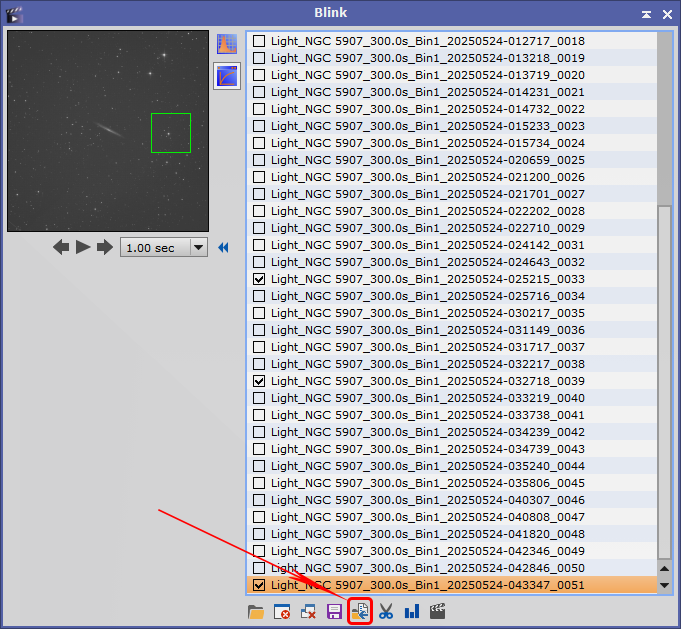Select row Light_NGC 5907_300.0s_Bin1_20250524-025716_0034
The height and width of the screenshot is (629, 681).
452,296
